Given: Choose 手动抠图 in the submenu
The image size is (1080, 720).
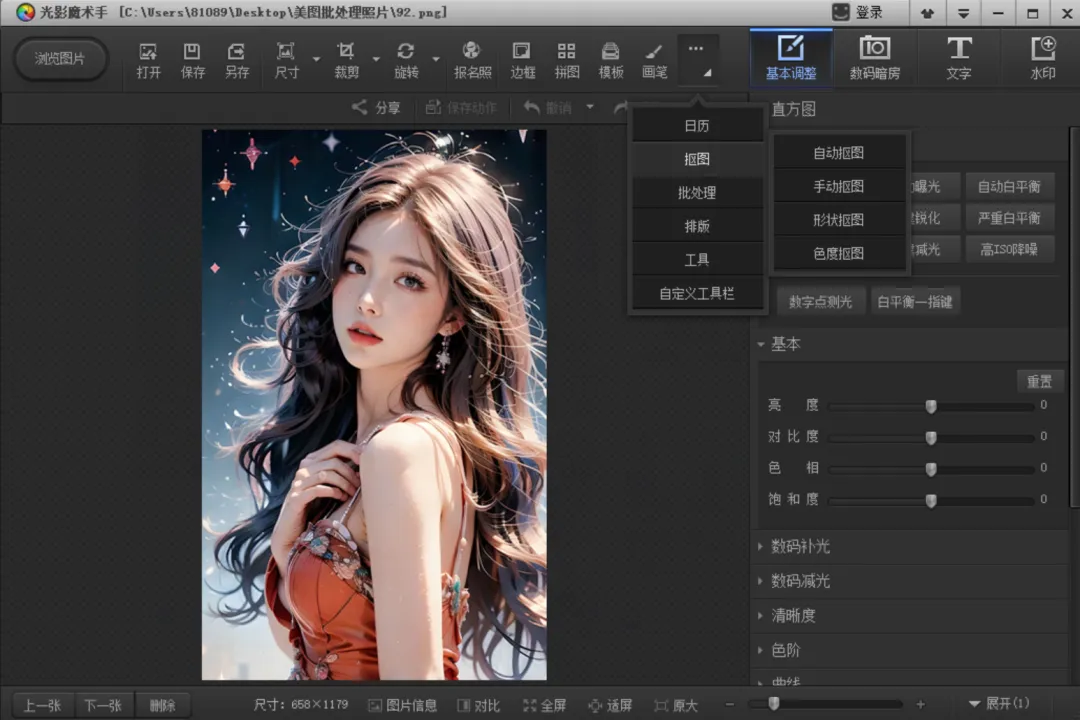Looking at the screenshot, I should 839,186.
